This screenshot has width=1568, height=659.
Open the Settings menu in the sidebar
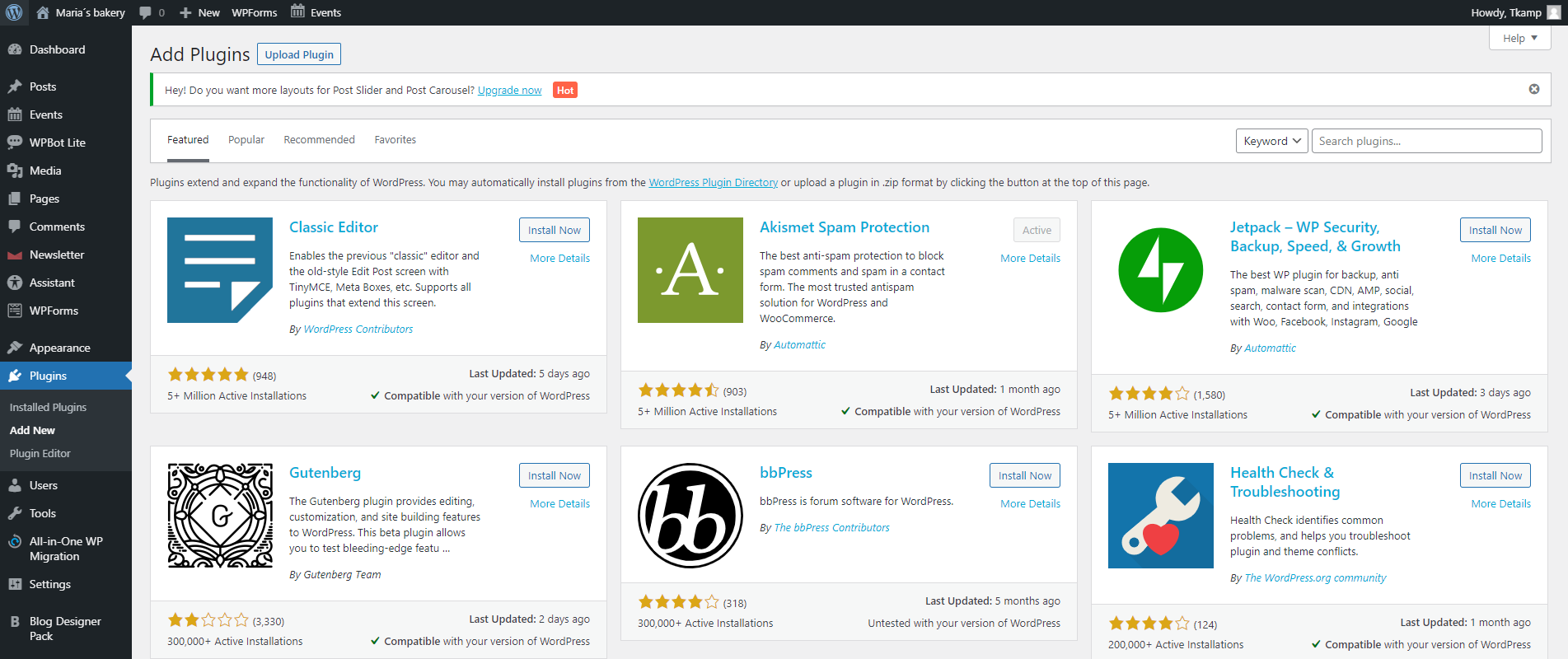(49, 584)
